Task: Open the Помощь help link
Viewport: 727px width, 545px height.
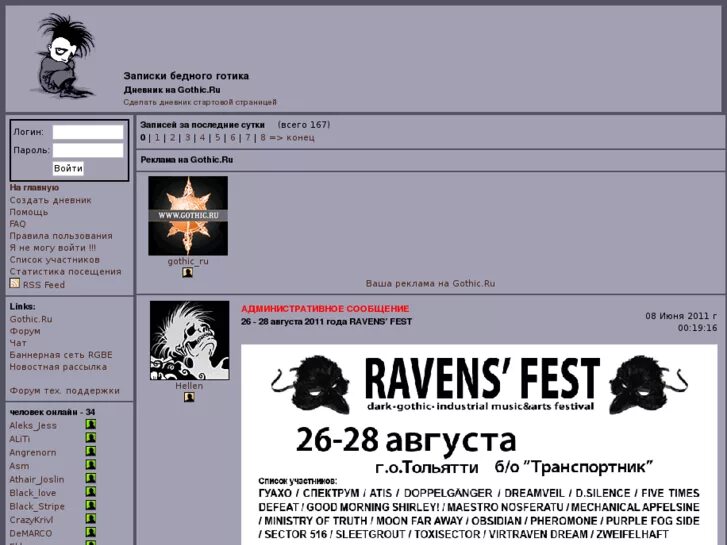Action: 29,212
